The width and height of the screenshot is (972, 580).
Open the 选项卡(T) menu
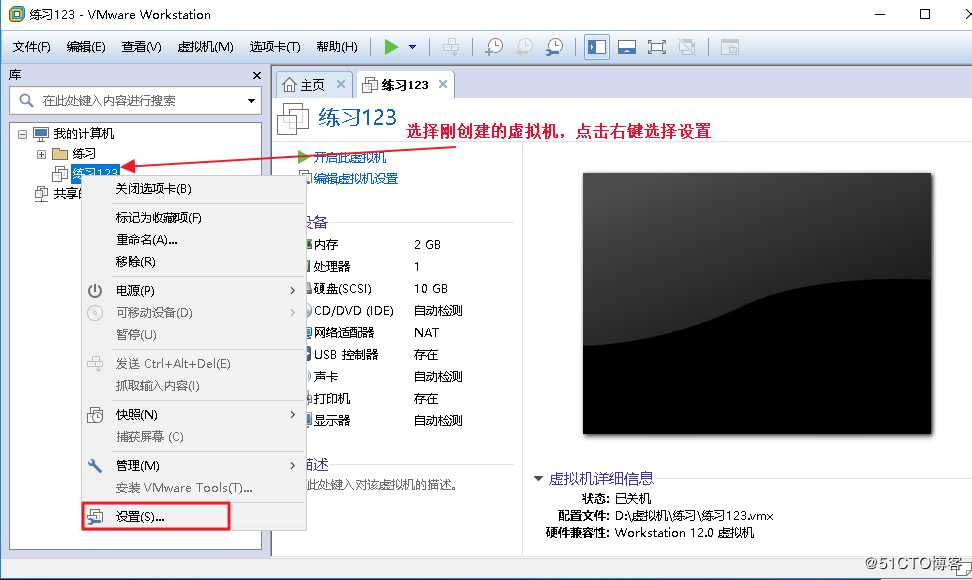pos(275,47)
